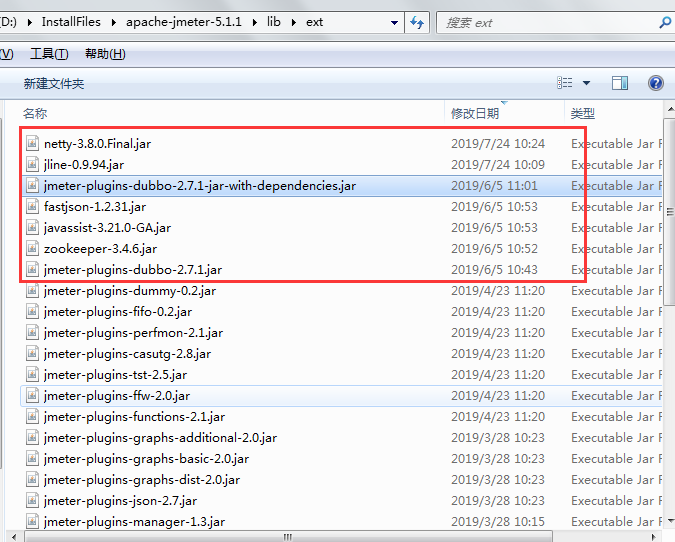The width and height of the screenshot is (675, 542).
Task: Click horizontal scrollbar right arrow
Action: tap(653, 537)
